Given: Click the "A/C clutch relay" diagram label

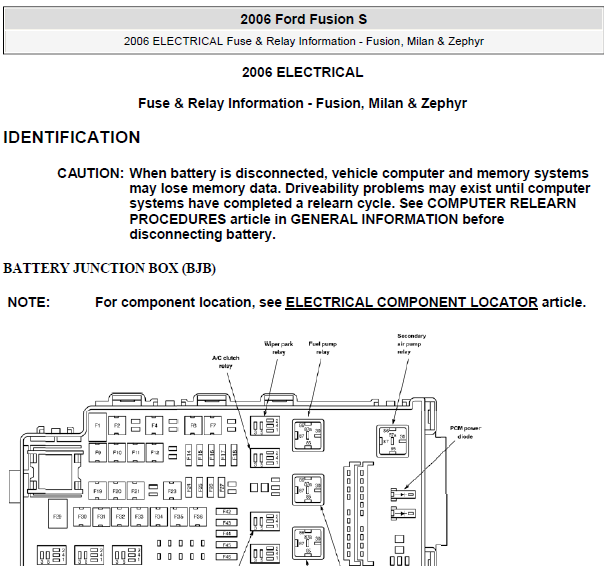Looking at the screenshot, I should click(226, 362).
